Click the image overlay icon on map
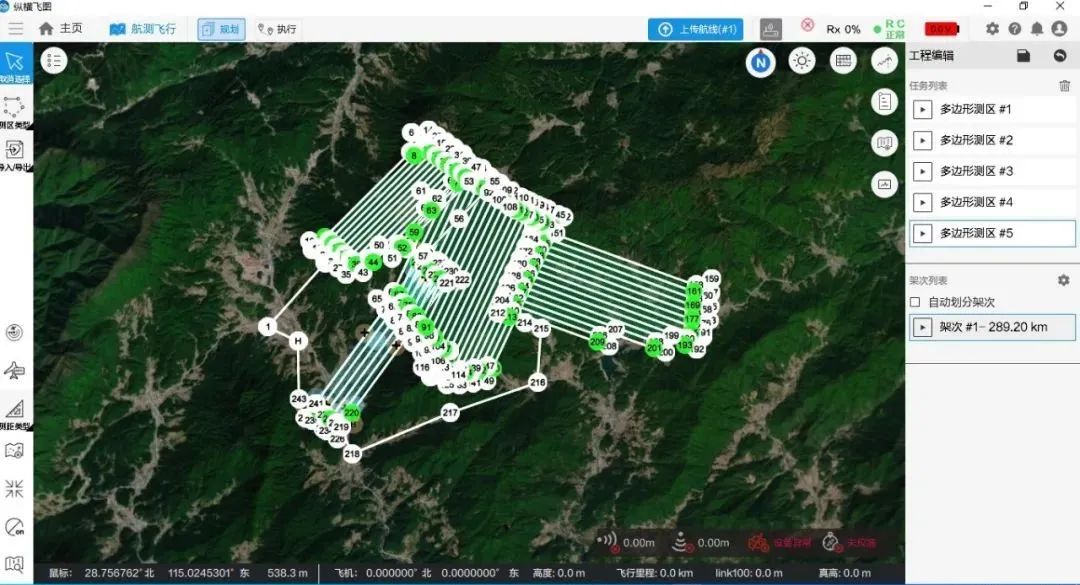The width and height of the screenshot is (1080, 585). [884, 184]
